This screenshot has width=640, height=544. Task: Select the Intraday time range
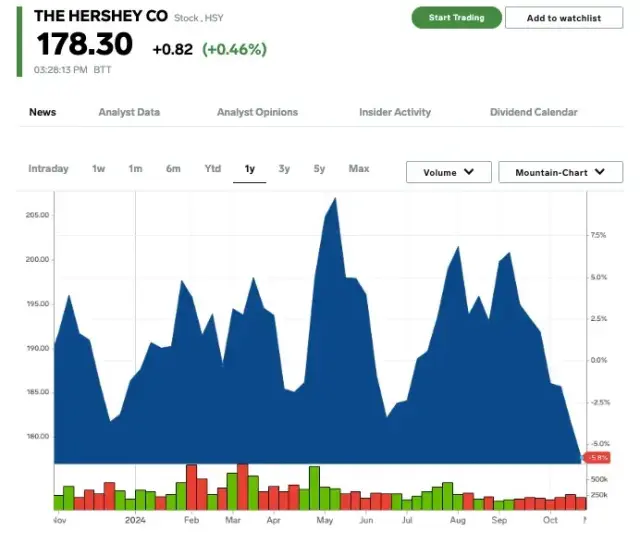pos(48,169)
